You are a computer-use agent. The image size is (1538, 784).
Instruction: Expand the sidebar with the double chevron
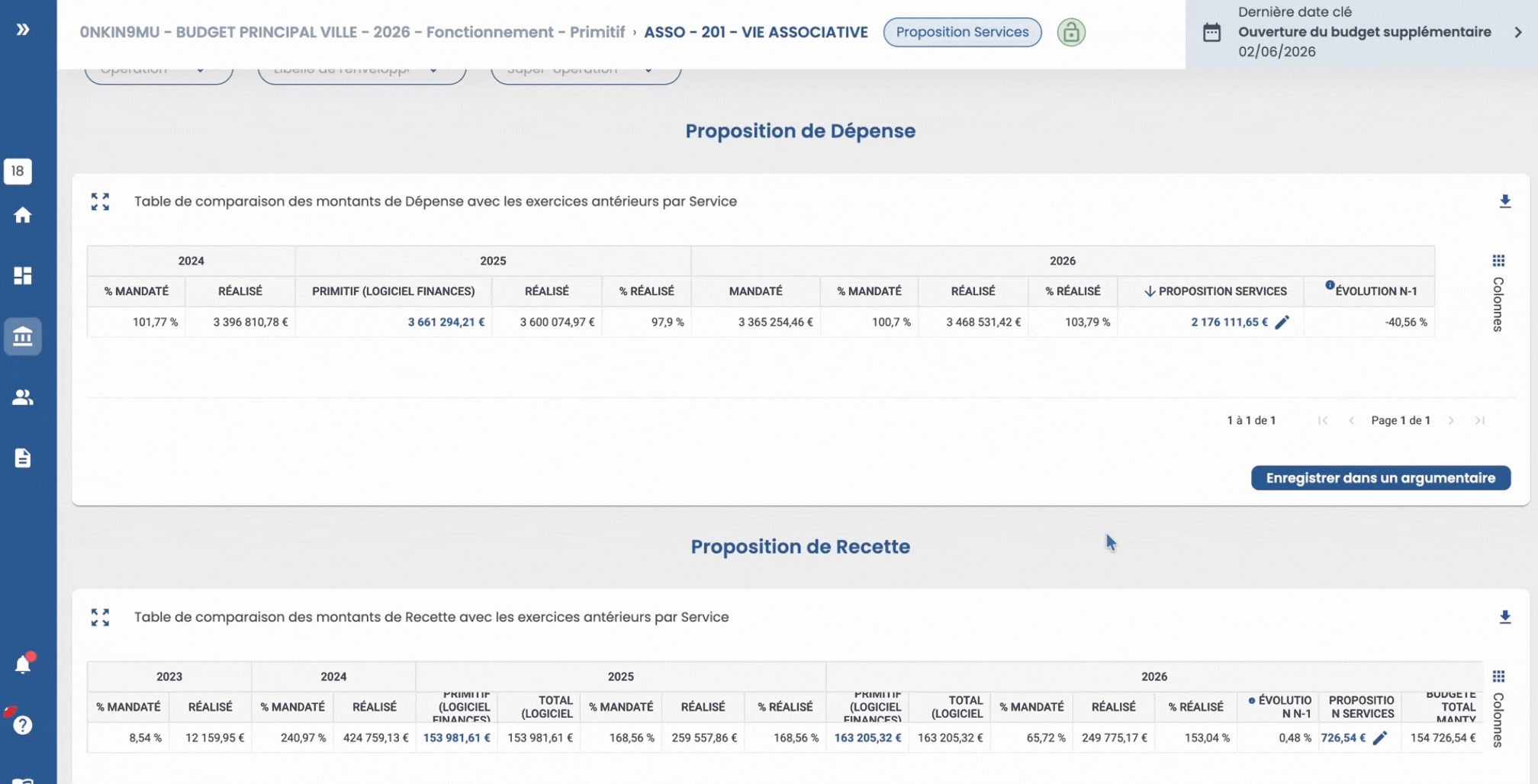pos(23,30)
